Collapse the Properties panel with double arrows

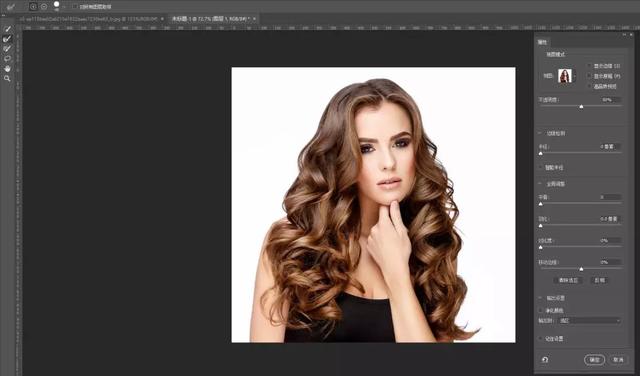[624, 35]
